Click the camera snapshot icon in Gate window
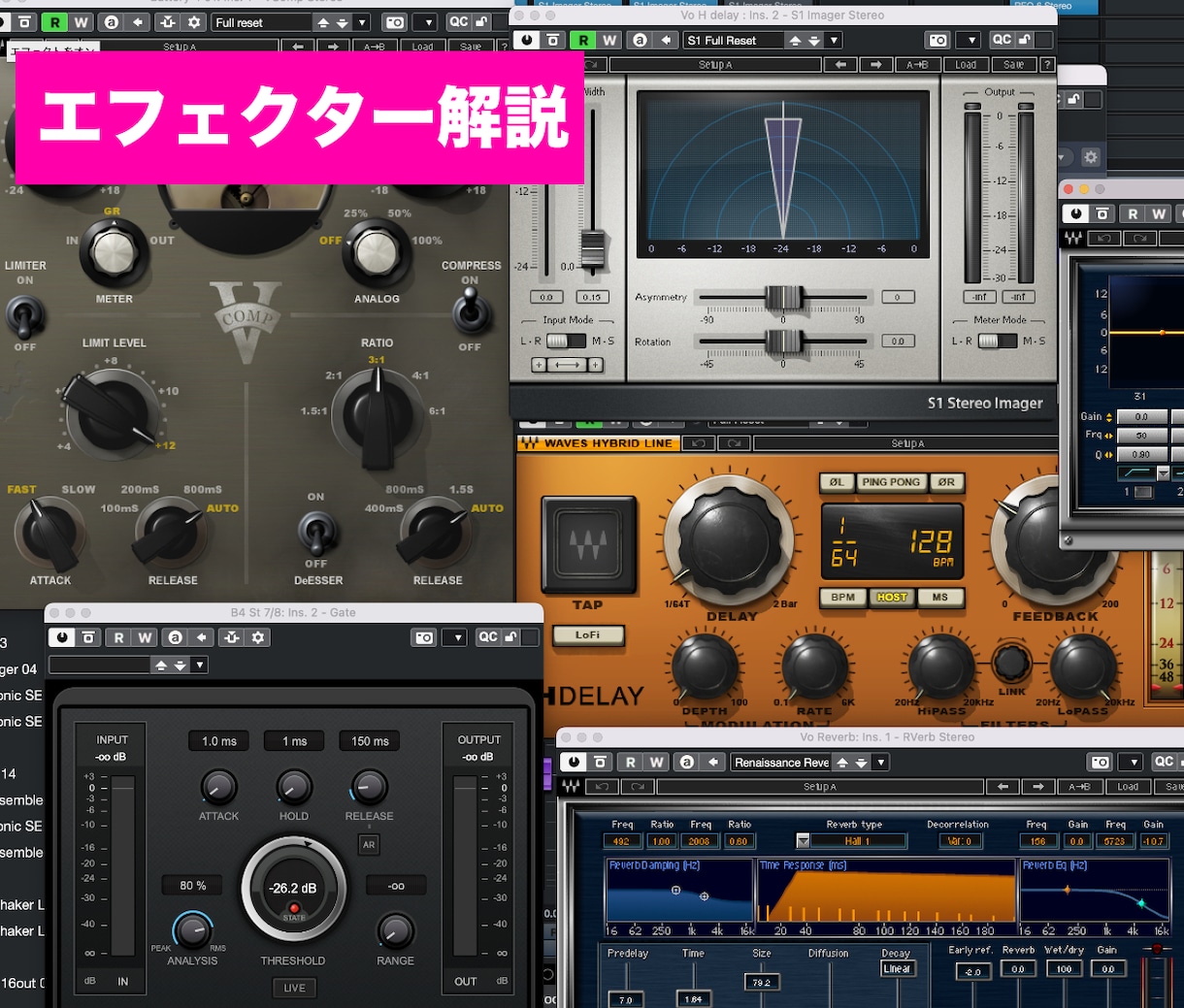This screenshot has height=1008, width=1184. point(423,637)
